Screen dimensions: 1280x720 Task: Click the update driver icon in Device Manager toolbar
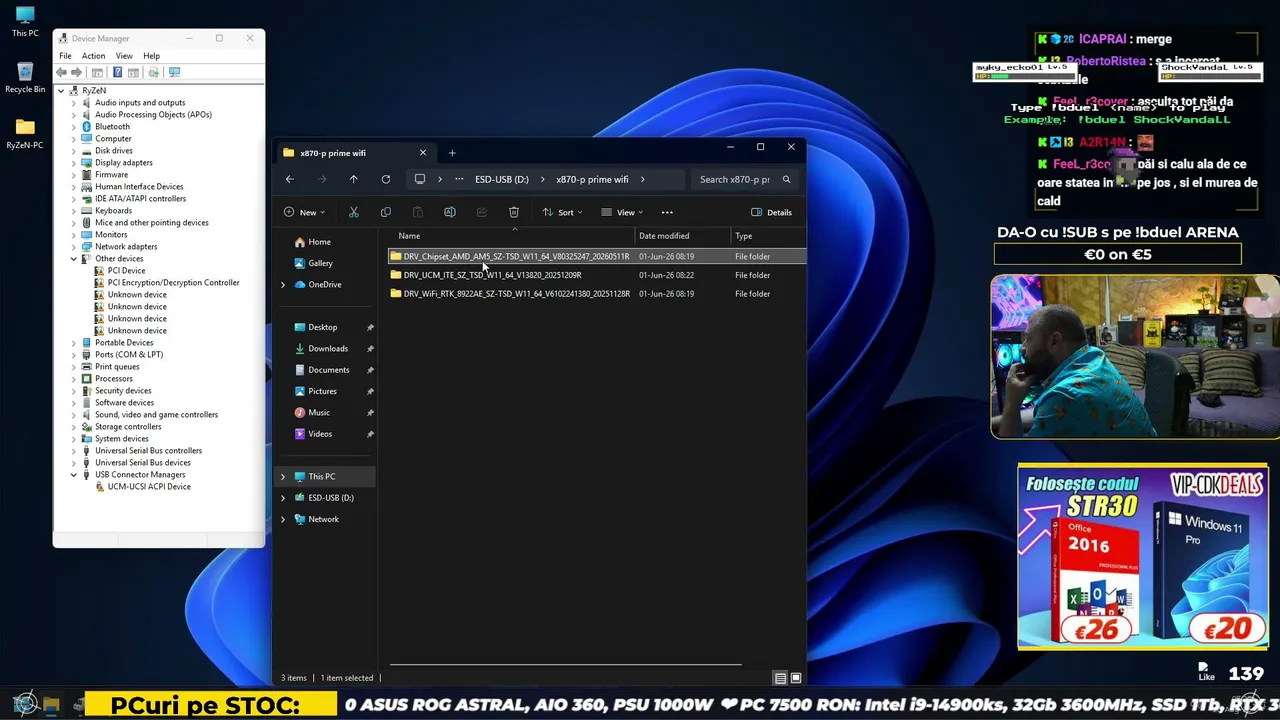click(x=153, y=72)
